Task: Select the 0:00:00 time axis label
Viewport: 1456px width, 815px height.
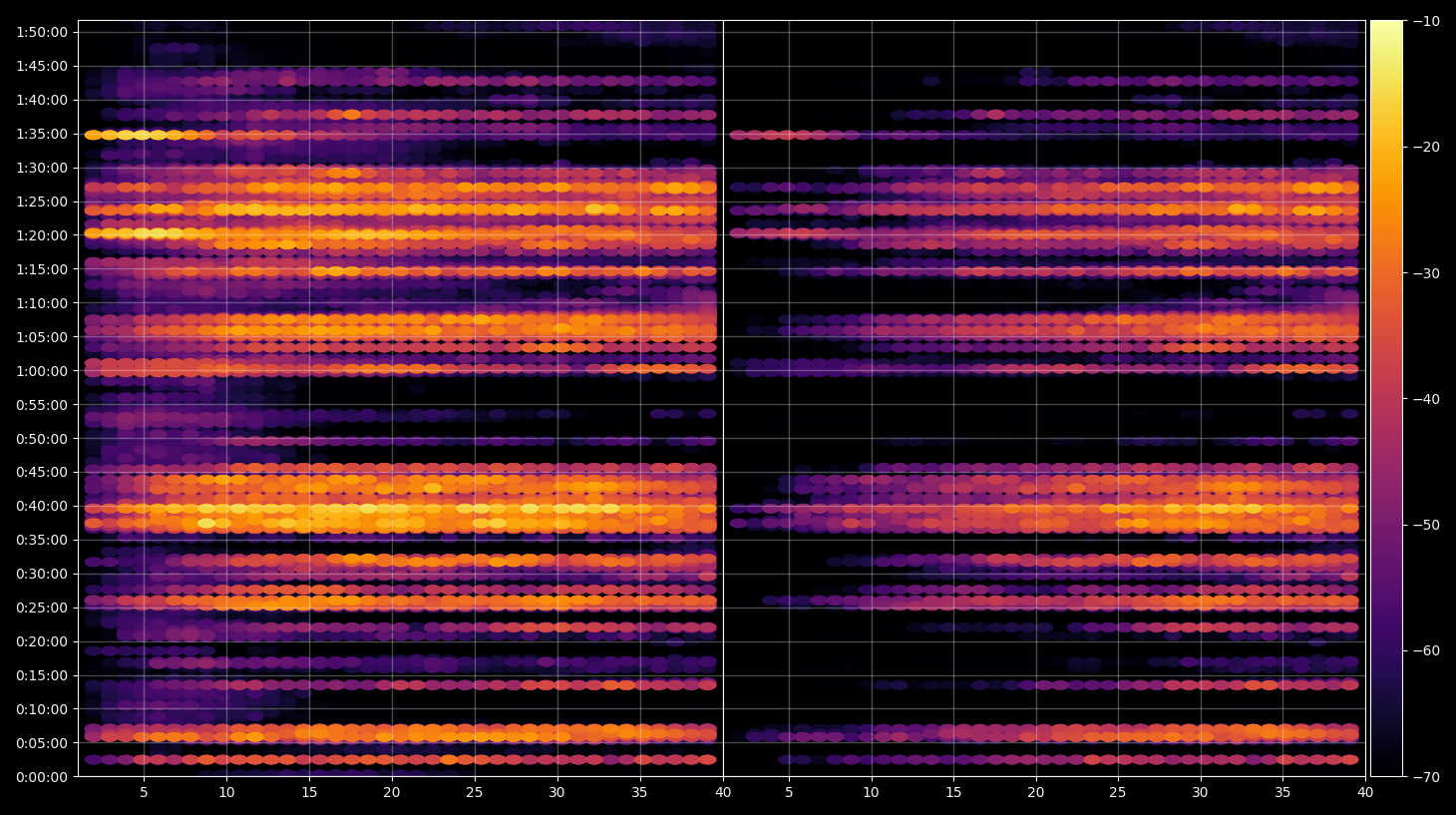Action: (x=42, y=777)
